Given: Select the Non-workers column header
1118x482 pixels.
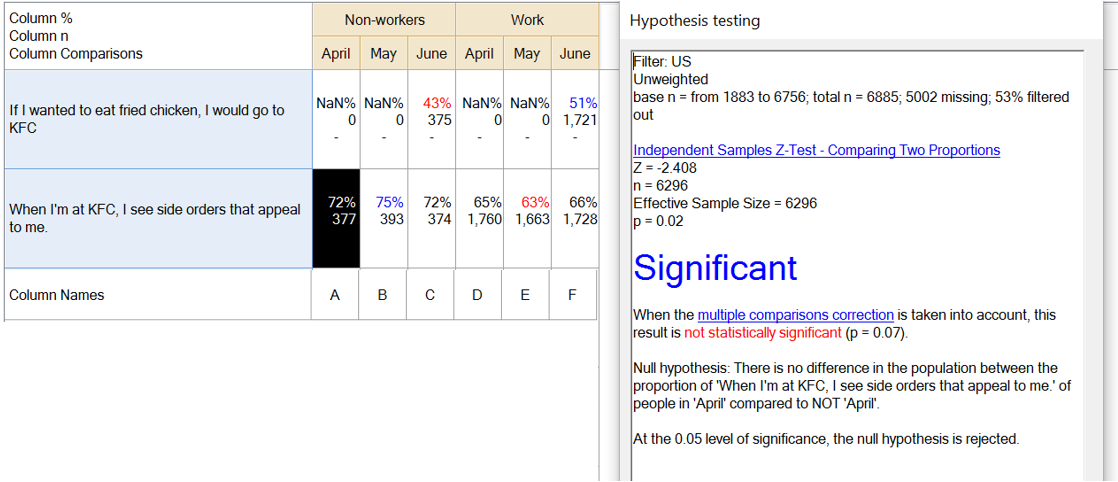Looking at the screenshot, I should click(x=384, y=20).
